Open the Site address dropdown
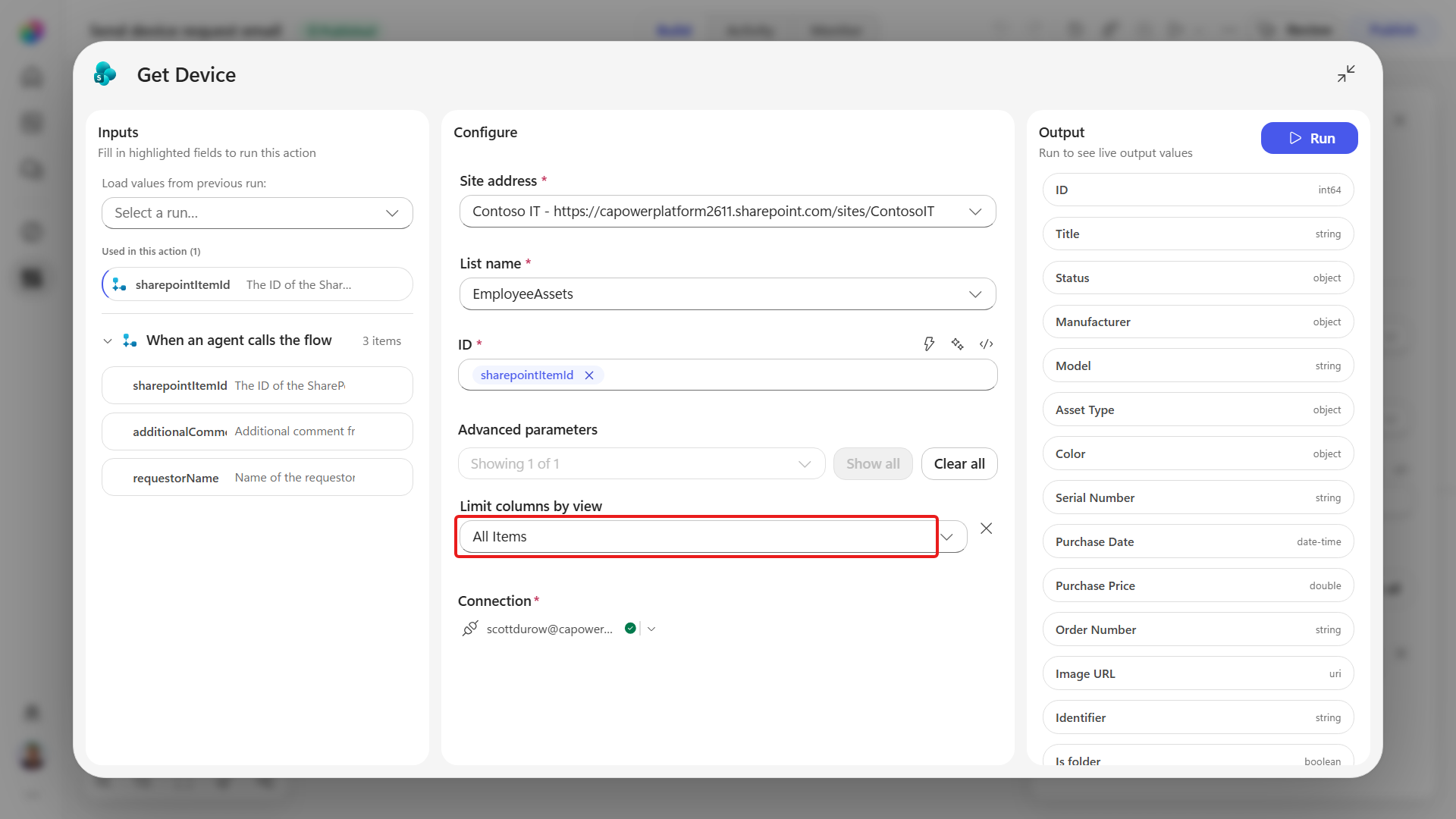Screen dimensions: 1456x819 727,212
